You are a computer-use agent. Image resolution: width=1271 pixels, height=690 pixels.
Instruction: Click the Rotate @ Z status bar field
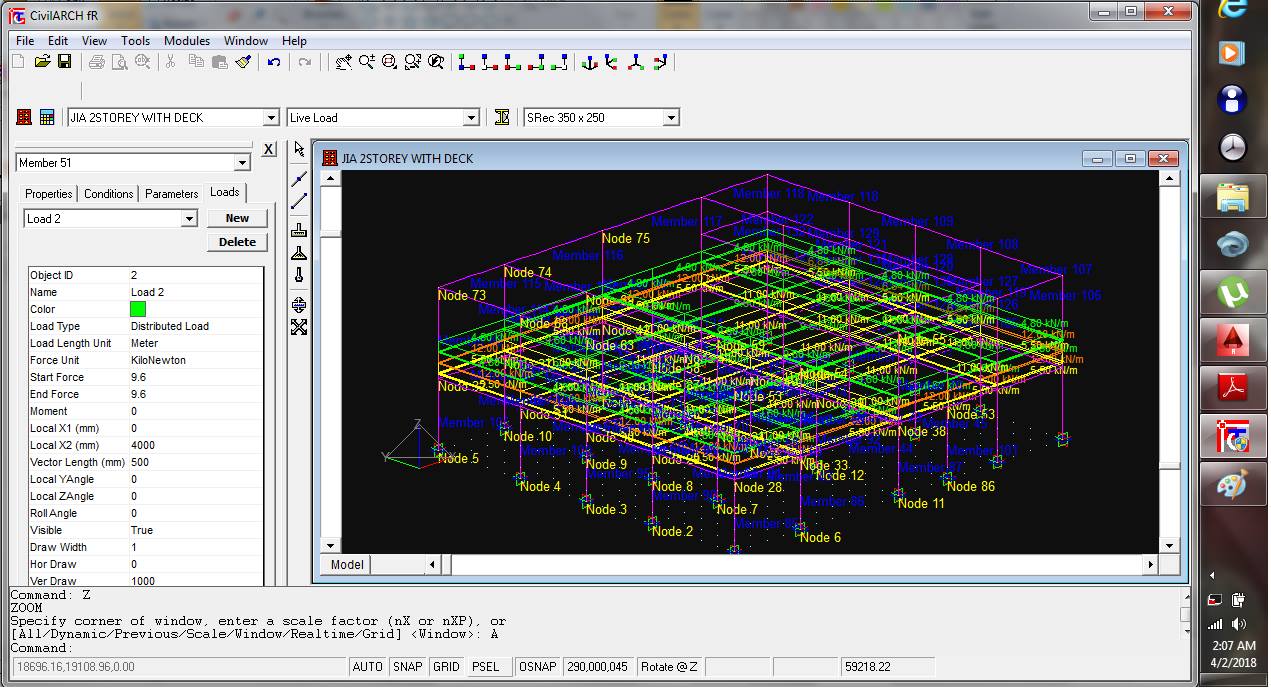(669, 667)
